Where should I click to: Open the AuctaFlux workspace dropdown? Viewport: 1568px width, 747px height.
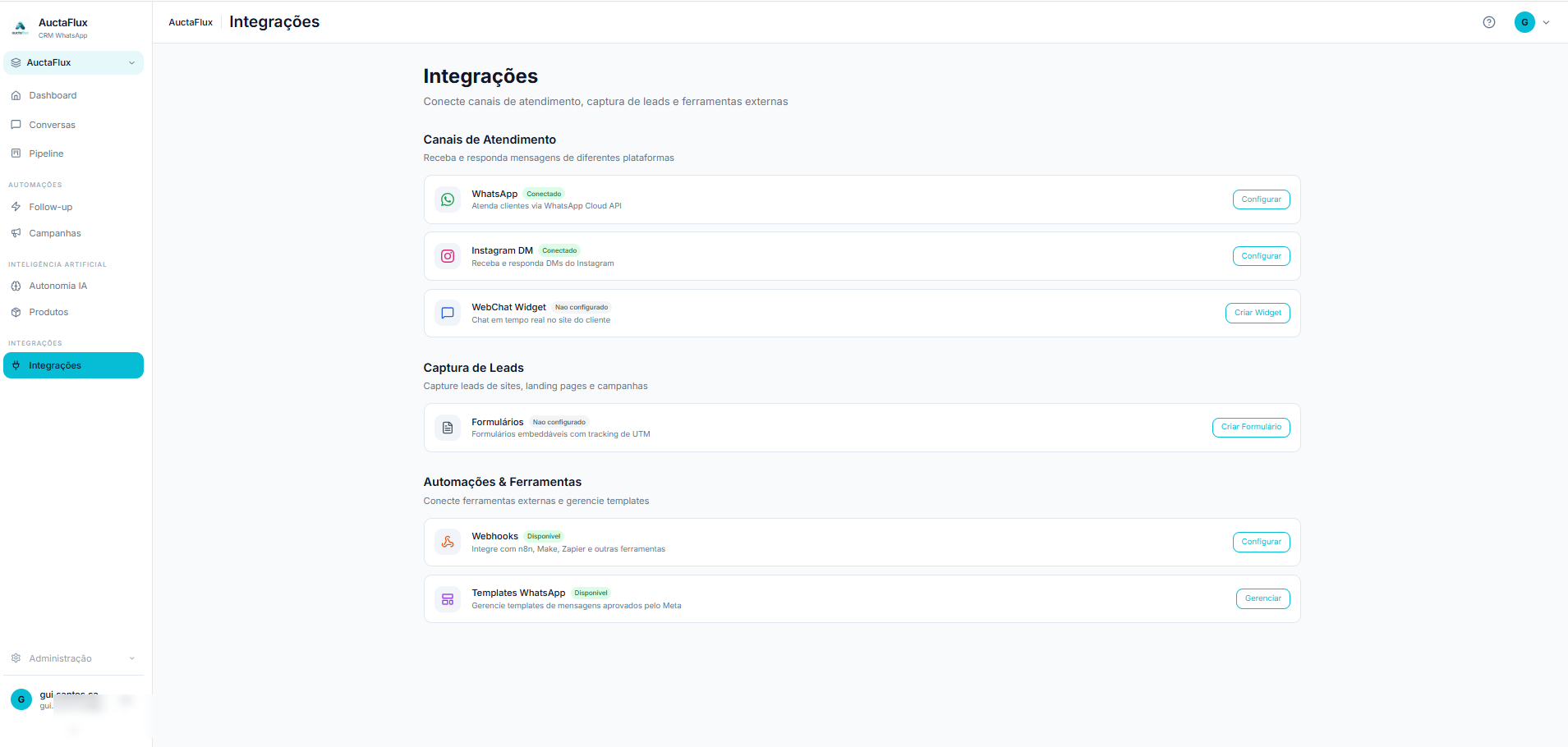73,62
